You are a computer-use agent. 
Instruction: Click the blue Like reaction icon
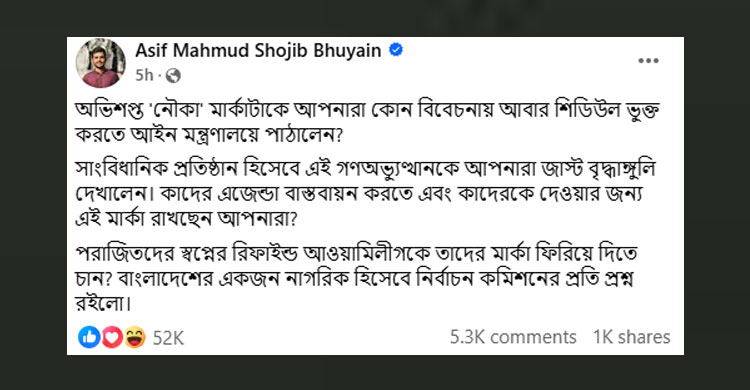tap(89, 337)
